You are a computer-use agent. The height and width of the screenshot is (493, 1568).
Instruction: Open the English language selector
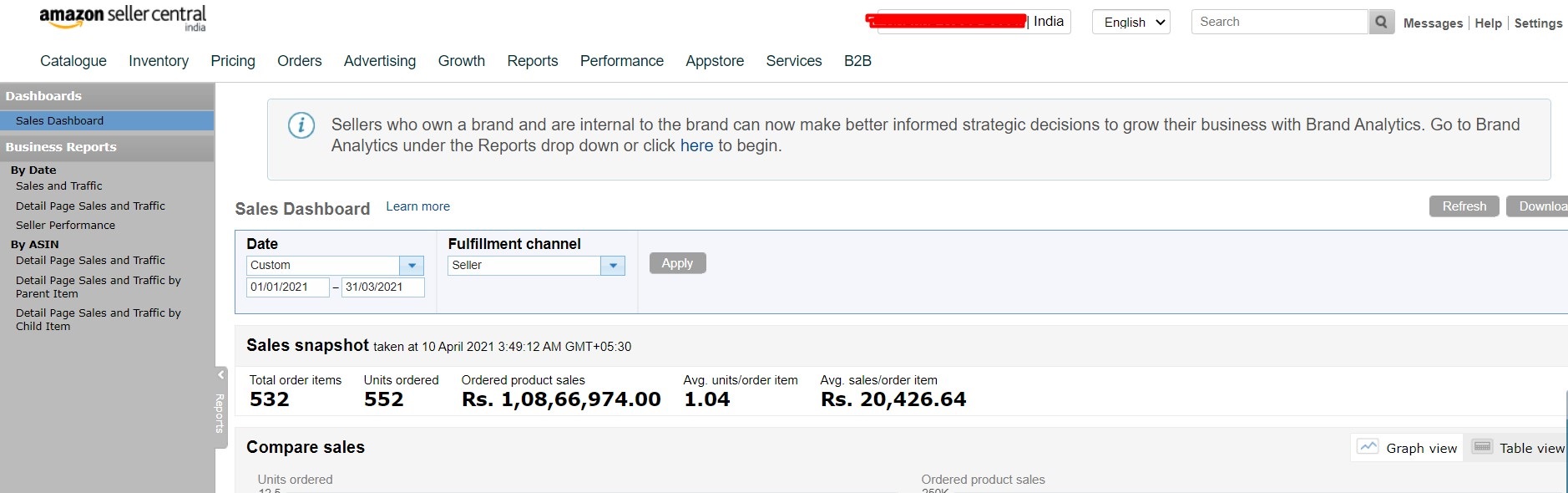click(1130, 22)
